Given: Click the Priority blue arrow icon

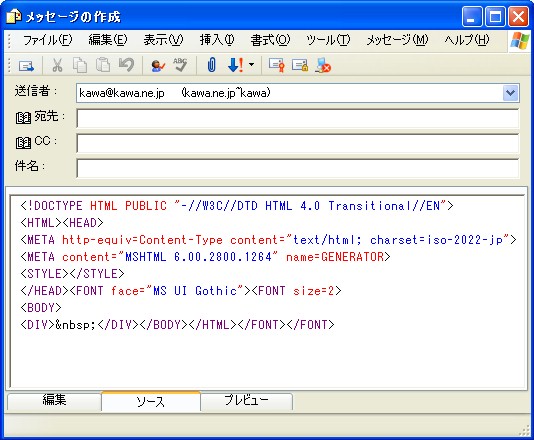Looking at the screenshot, I should [236, 65].
